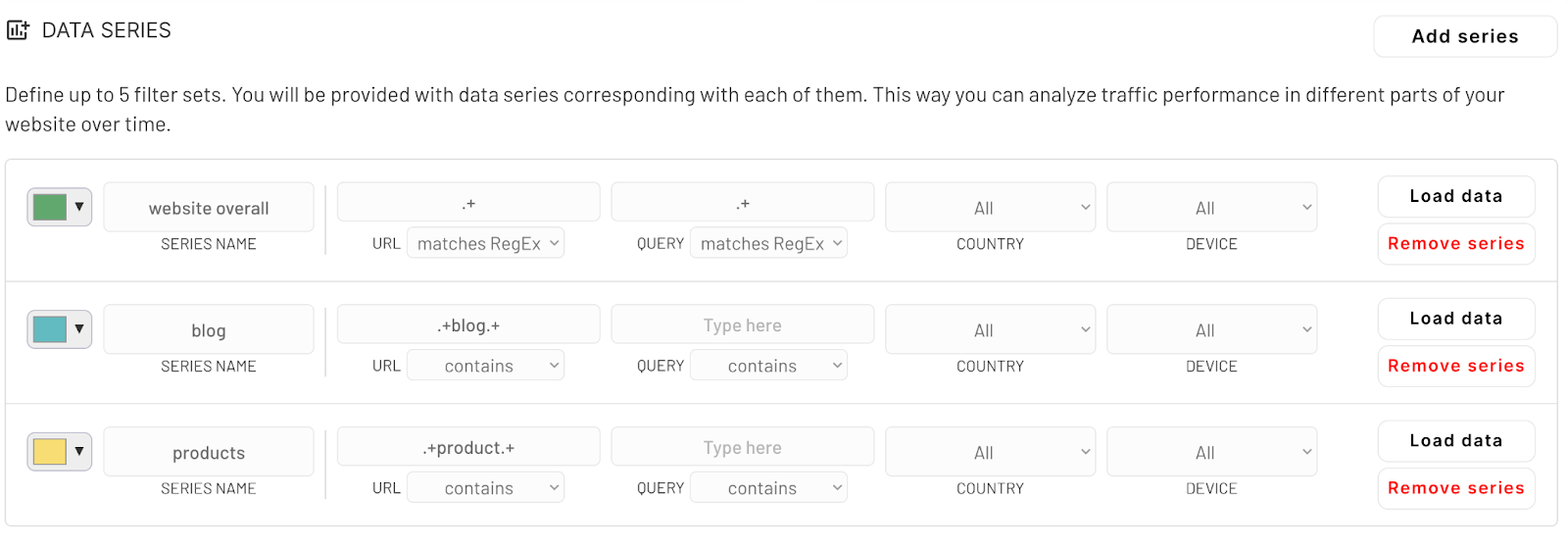The width and height of the screenshot is (1568, 548).
Task: Load data for the products series
Action: point(1455,441)
